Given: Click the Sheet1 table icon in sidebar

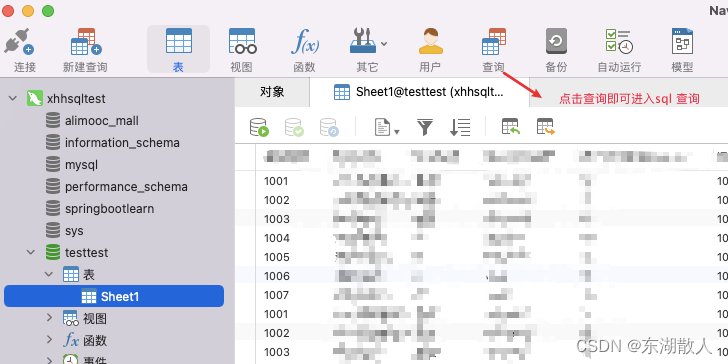Looking at the screenshot, I should tap(89, 296).
